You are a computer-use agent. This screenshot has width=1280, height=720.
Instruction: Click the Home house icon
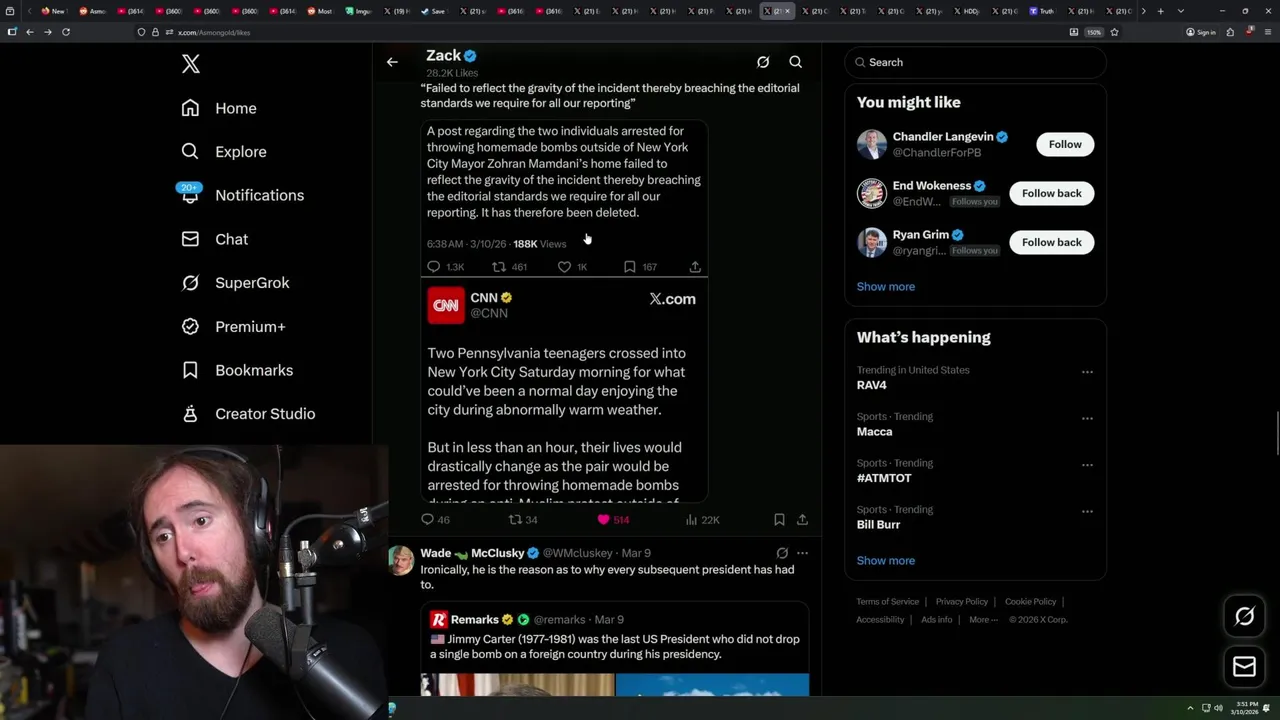pyautogui.click(x=190, y=108)
